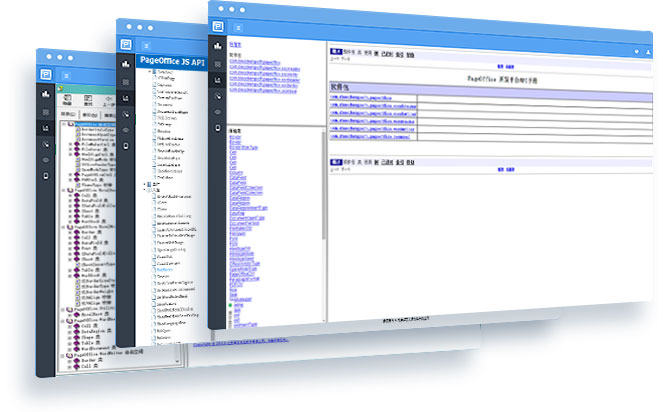This screenshot has width=663, height=412.
Task: Open the user profile icon in the front window header
Action: (648, 52)
